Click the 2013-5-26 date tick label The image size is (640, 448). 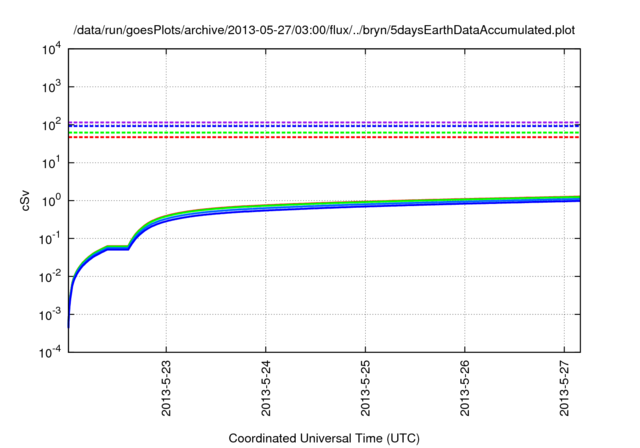(x=465, y=388)
